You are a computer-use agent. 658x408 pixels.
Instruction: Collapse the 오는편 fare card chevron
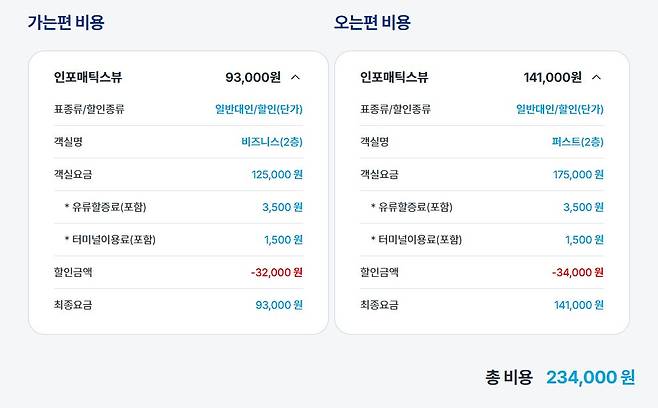[597, 77]
